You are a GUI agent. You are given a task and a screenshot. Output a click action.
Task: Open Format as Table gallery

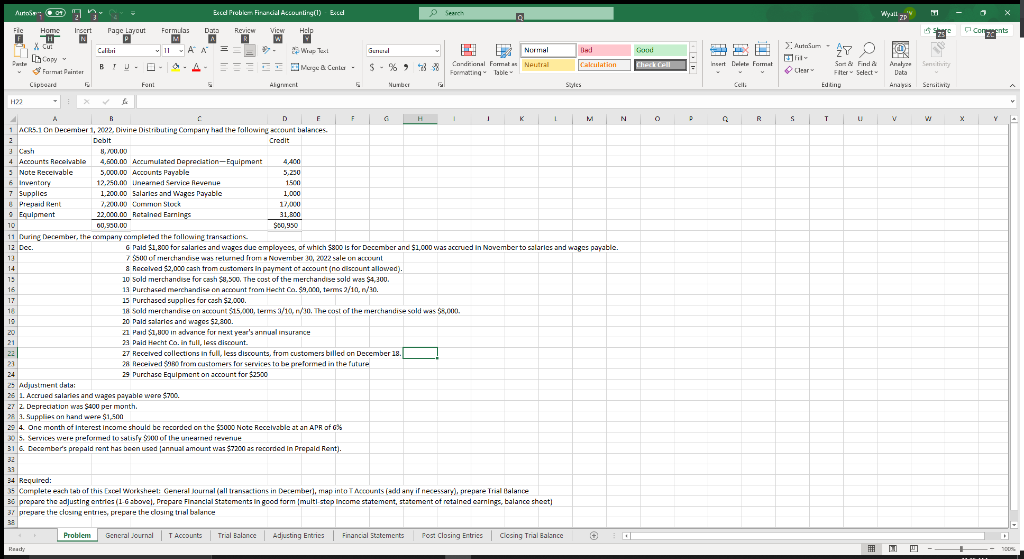[x=503, y=59]
